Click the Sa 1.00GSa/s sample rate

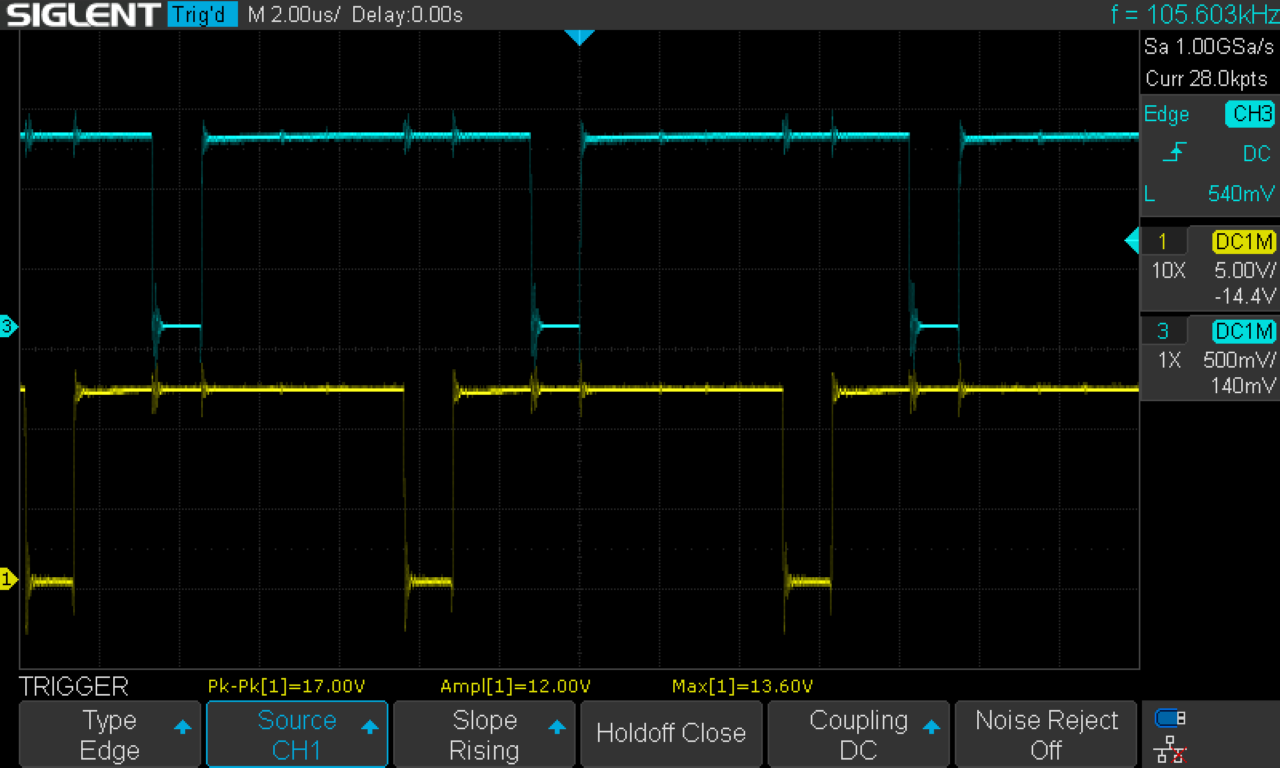pyautogui.click(x=1210, y=48)
